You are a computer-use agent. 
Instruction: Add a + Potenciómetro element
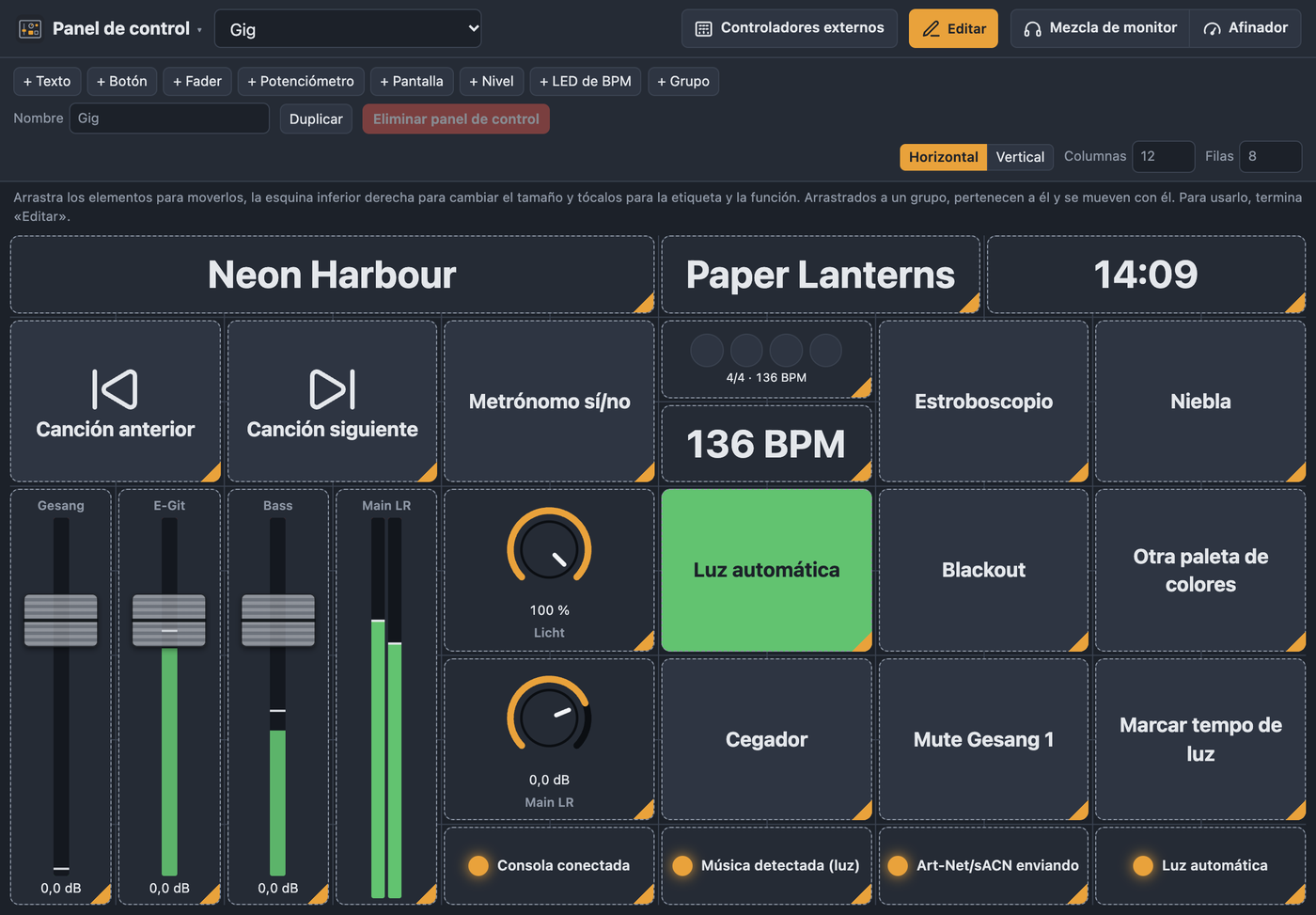click(x=301, y=81)
